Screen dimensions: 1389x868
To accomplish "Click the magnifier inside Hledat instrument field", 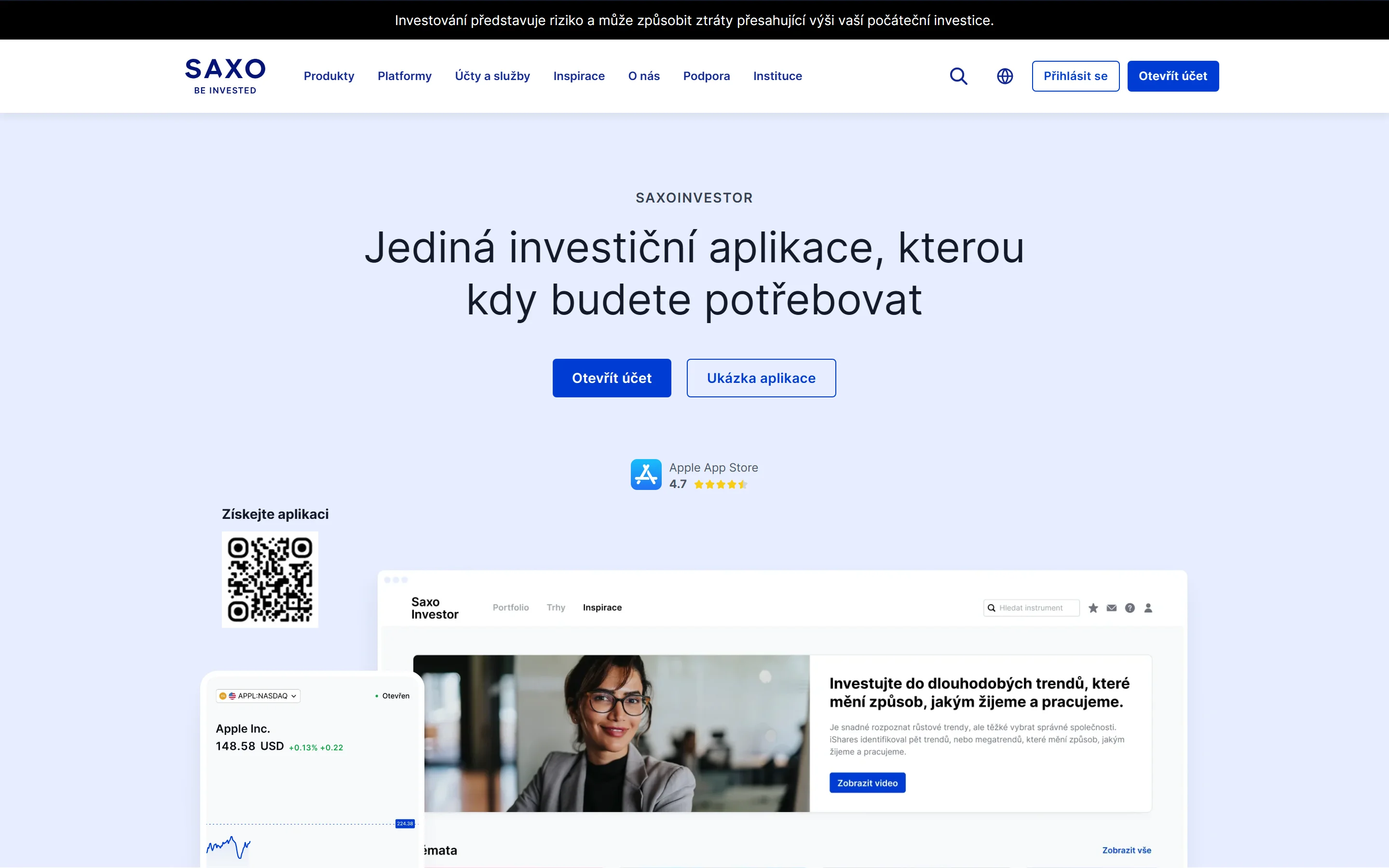I will pyautogui.click(x=992, y=608).
